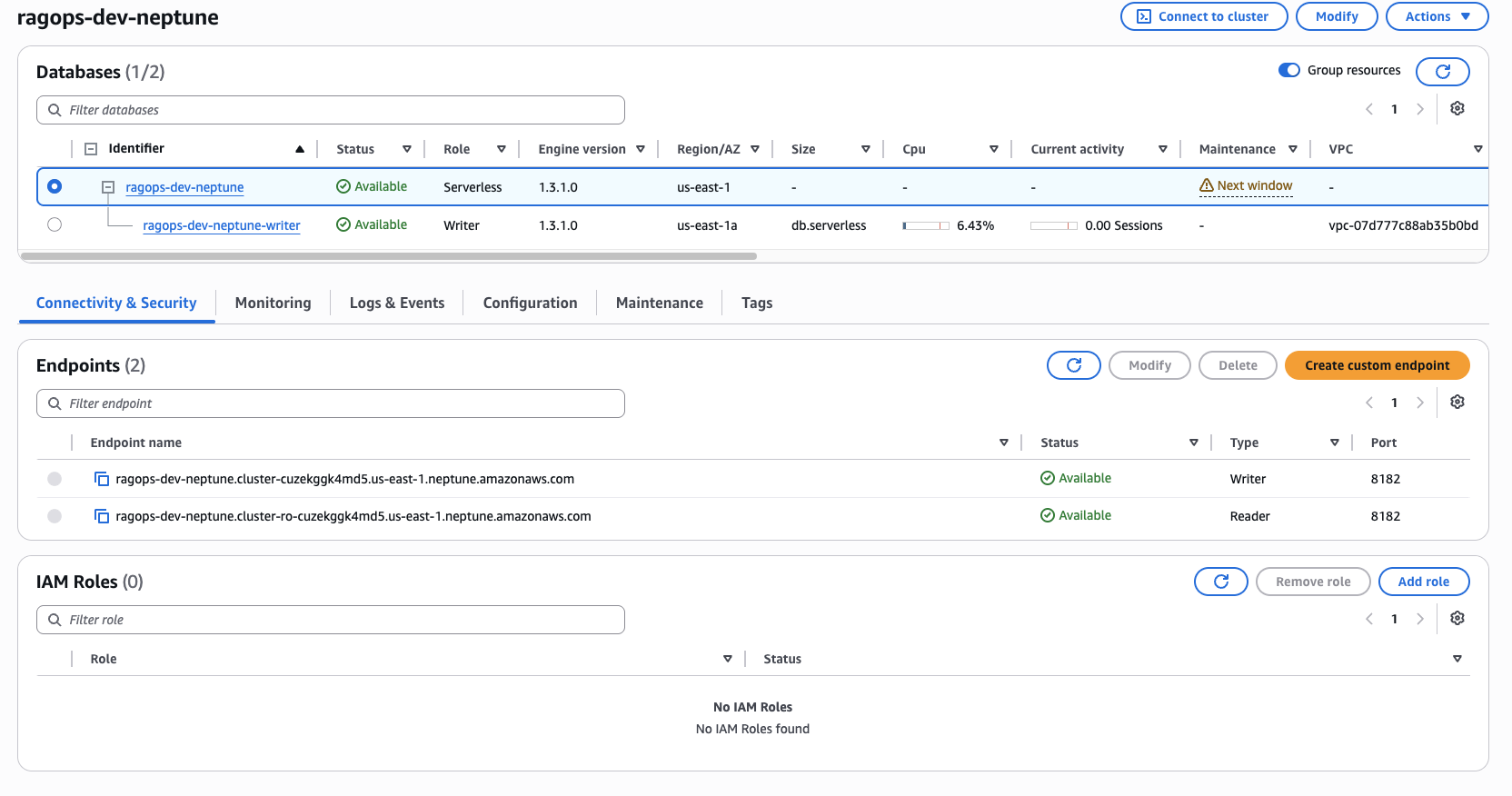Open Databases table settings gear
Viewport: 1512px width, 796px height.
1457,108
